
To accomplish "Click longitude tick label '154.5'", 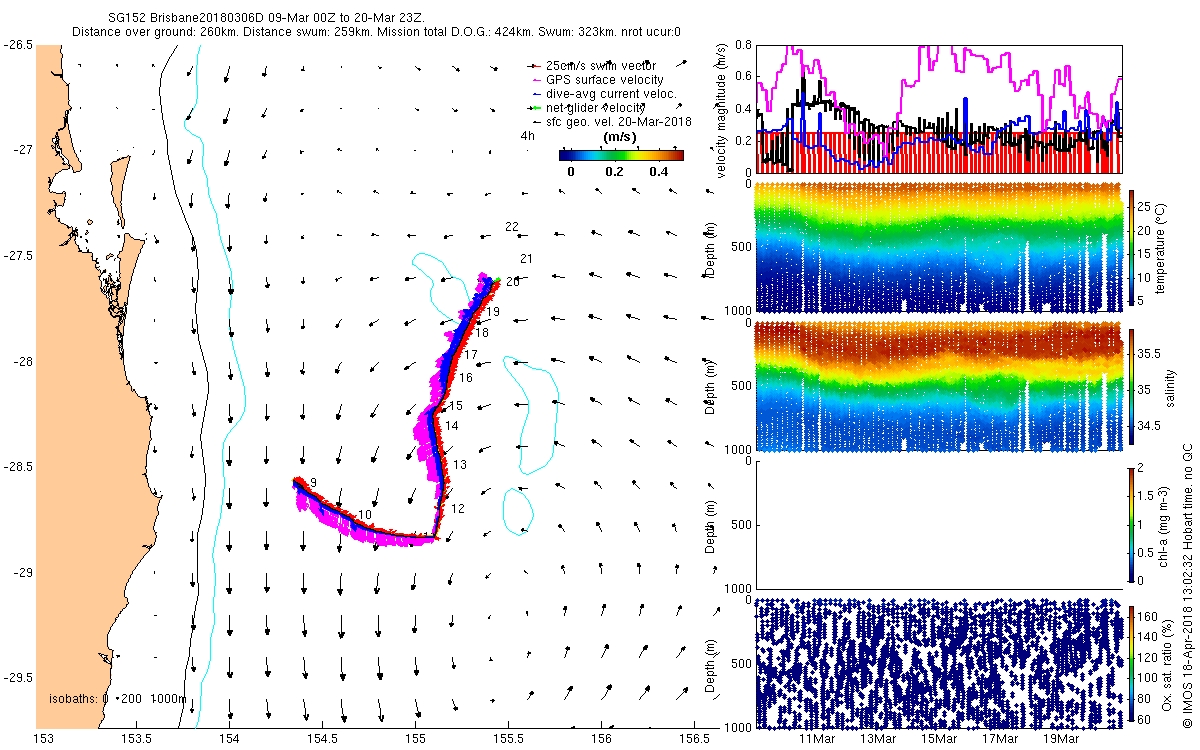I will [x=323, y=739].
